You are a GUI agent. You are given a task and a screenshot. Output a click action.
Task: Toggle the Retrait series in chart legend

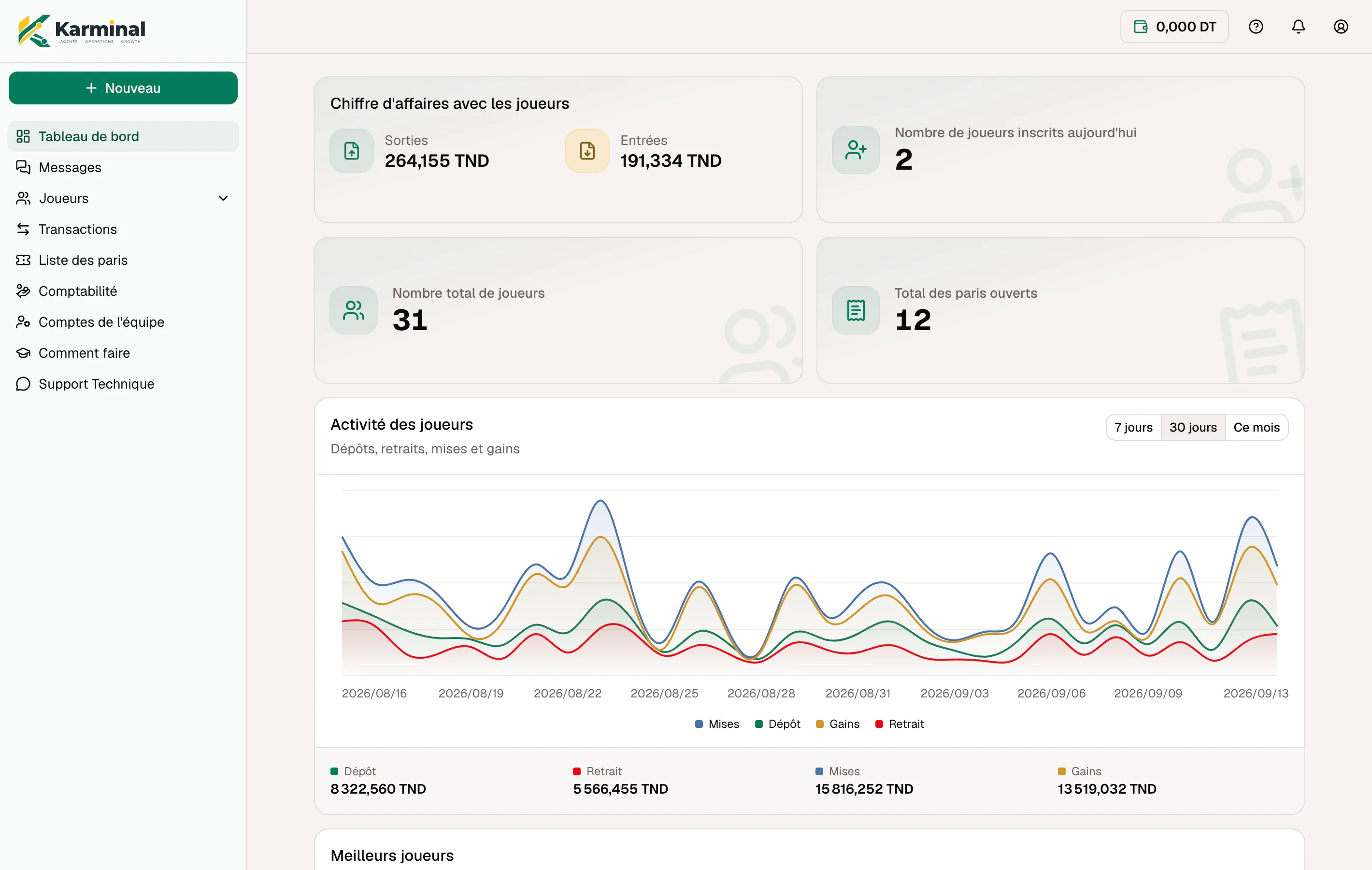point(899,724)
